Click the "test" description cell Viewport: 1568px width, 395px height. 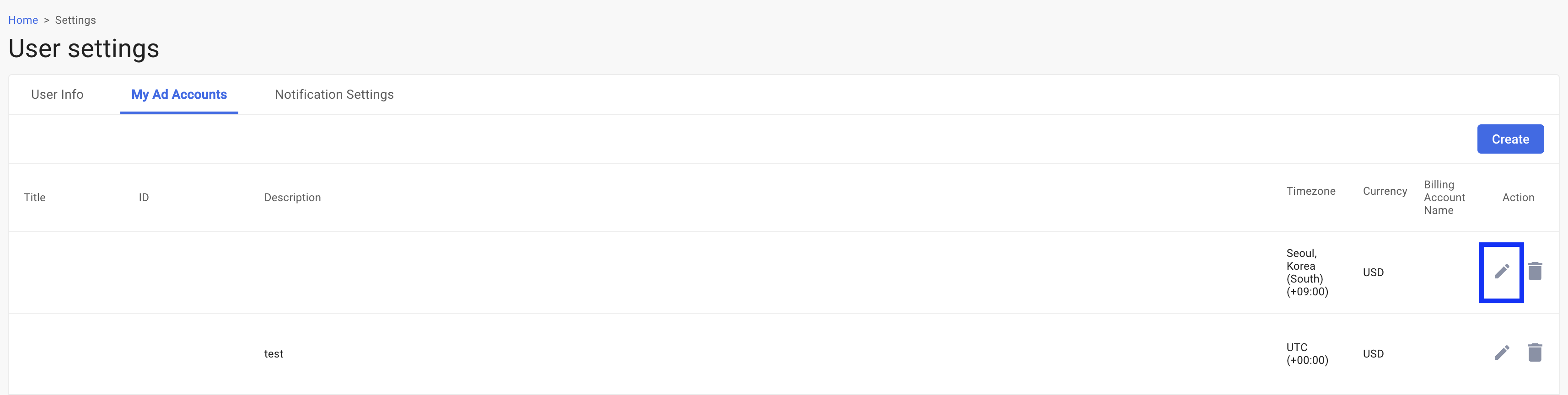pyautogui.click(x=274, y=353)
